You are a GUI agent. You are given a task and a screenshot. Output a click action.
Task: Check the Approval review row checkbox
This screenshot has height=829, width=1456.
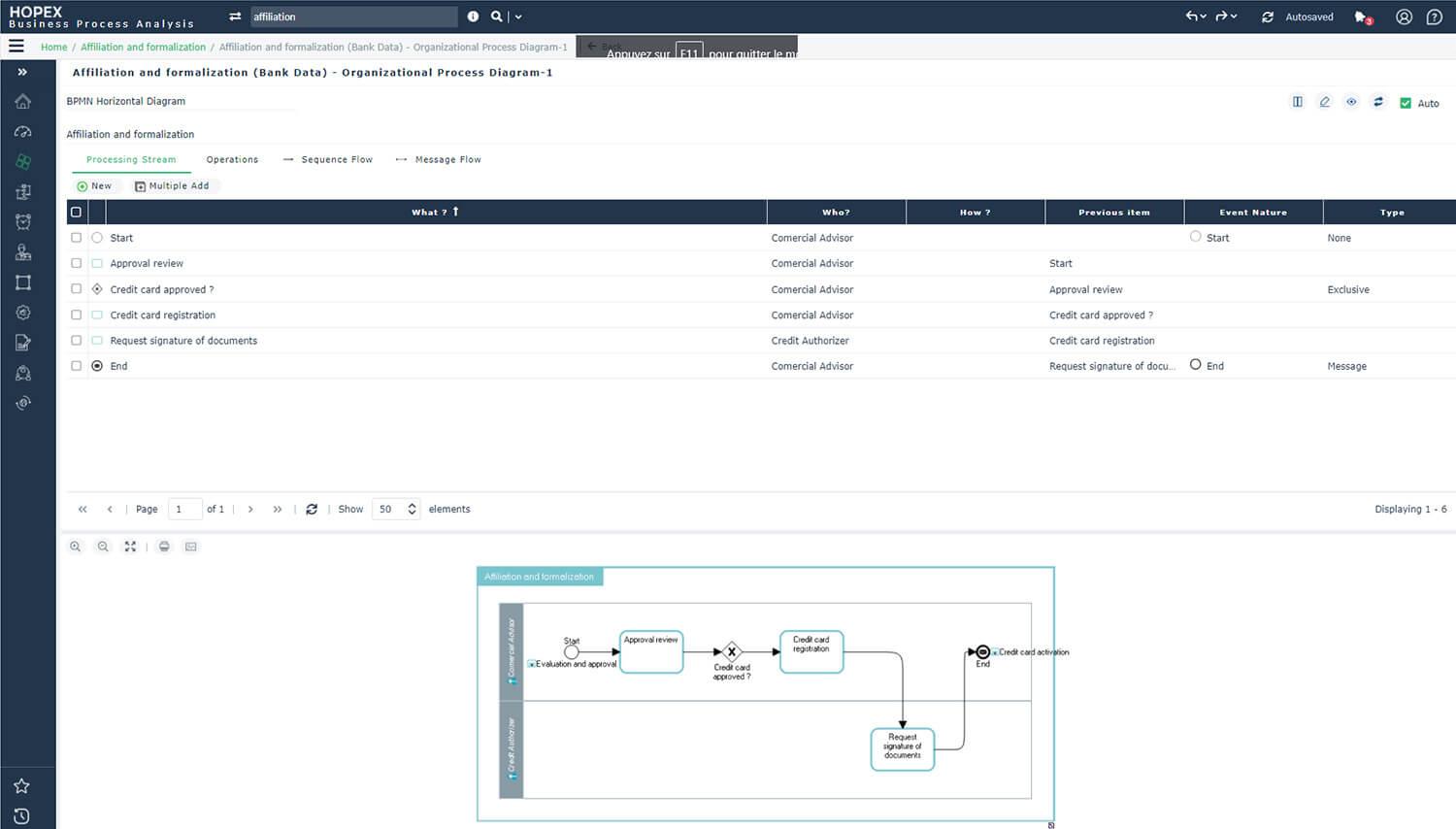tap(76, 263)
